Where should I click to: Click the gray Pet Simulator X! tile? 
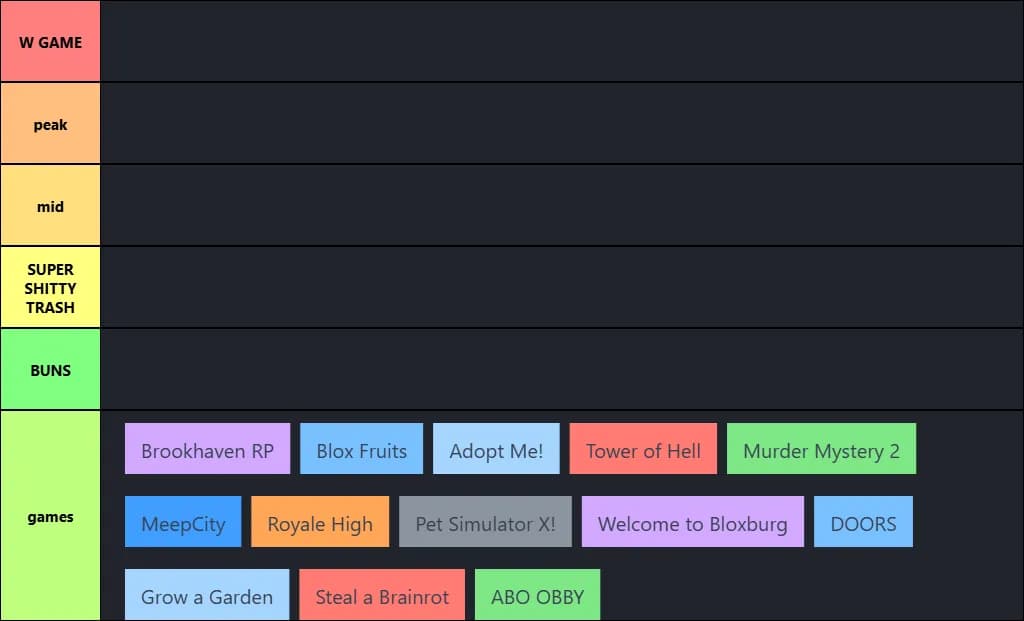coord(485,522)
